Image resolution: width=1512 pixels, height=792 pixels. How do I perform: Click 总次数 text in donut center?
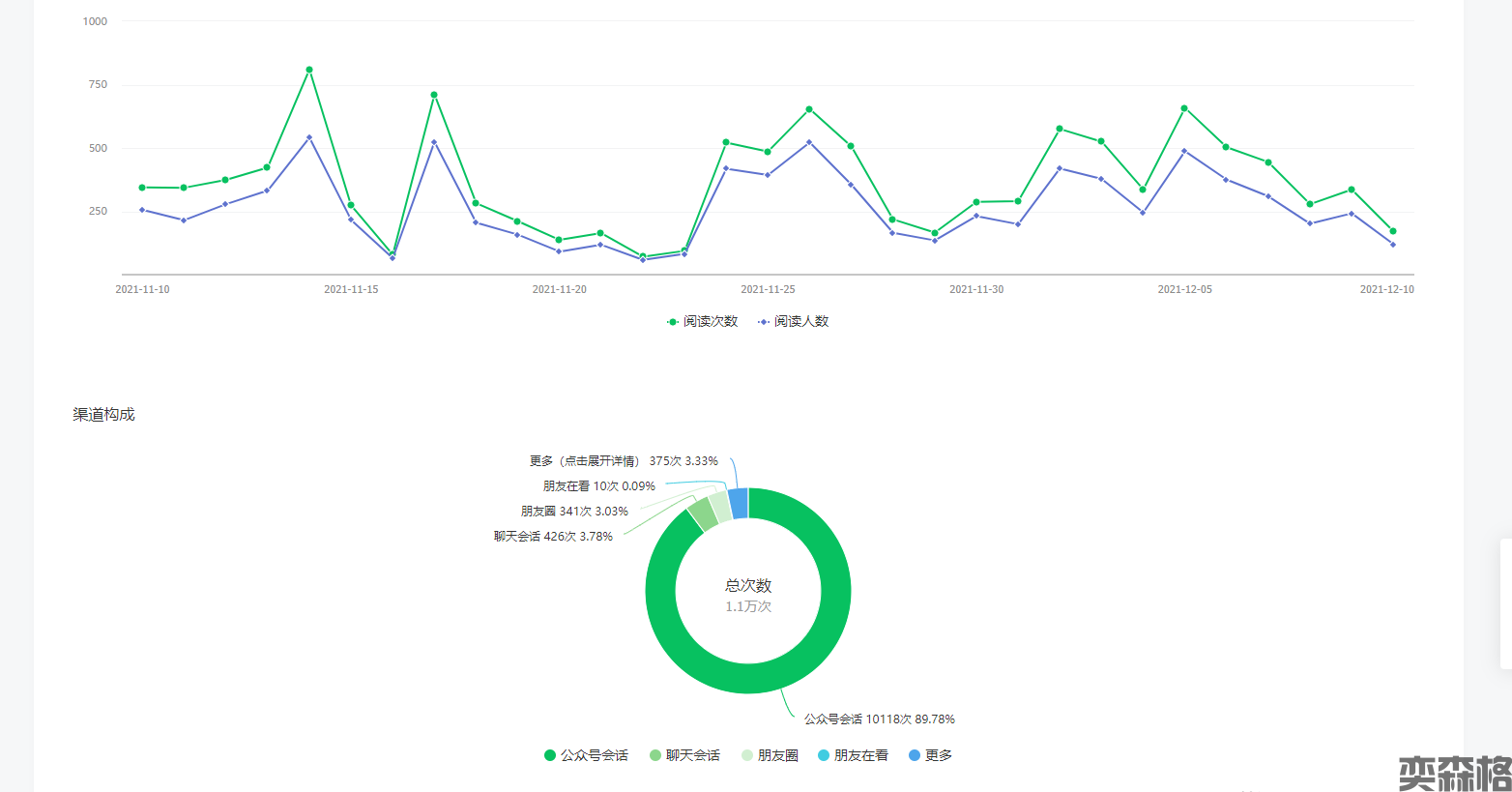(x=748, y=586)
